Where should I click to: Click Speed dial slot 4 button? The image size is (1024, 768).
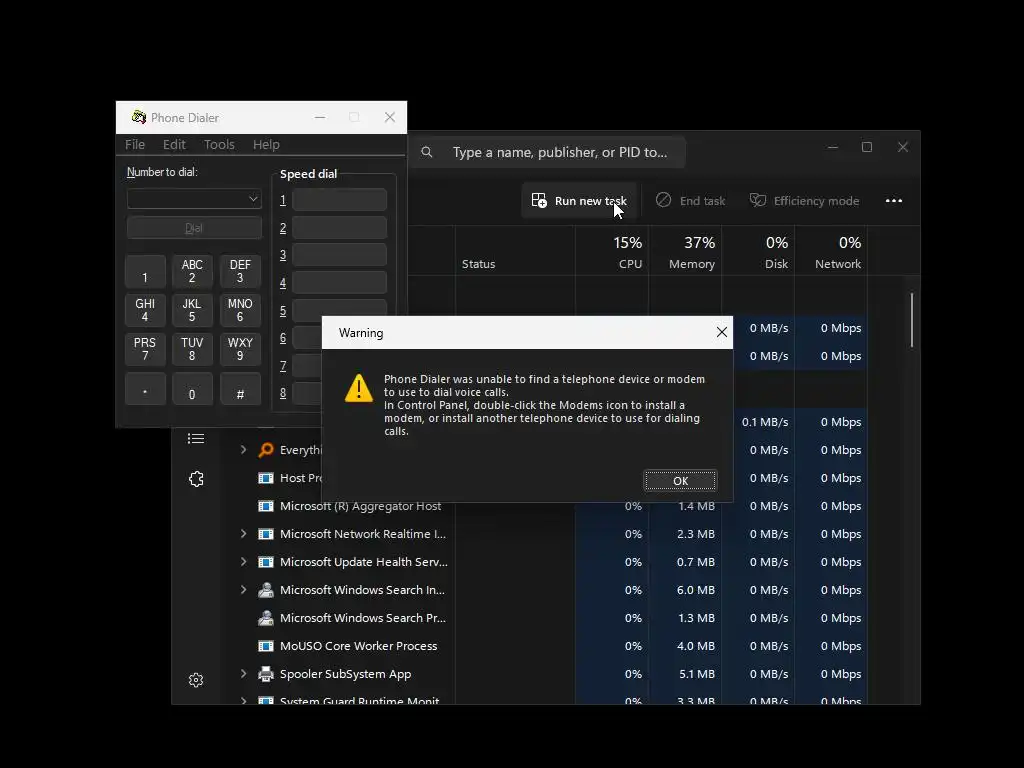pos(340,283)
